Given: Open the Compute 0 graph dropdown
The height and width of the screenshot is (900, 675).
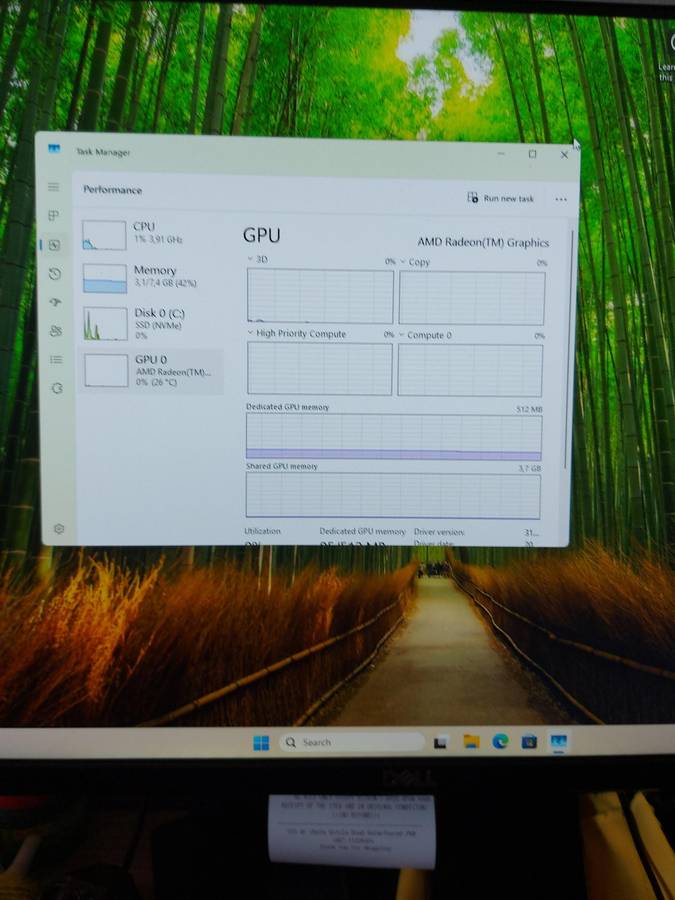Looking at the screenshot, I should click(402, 335).
